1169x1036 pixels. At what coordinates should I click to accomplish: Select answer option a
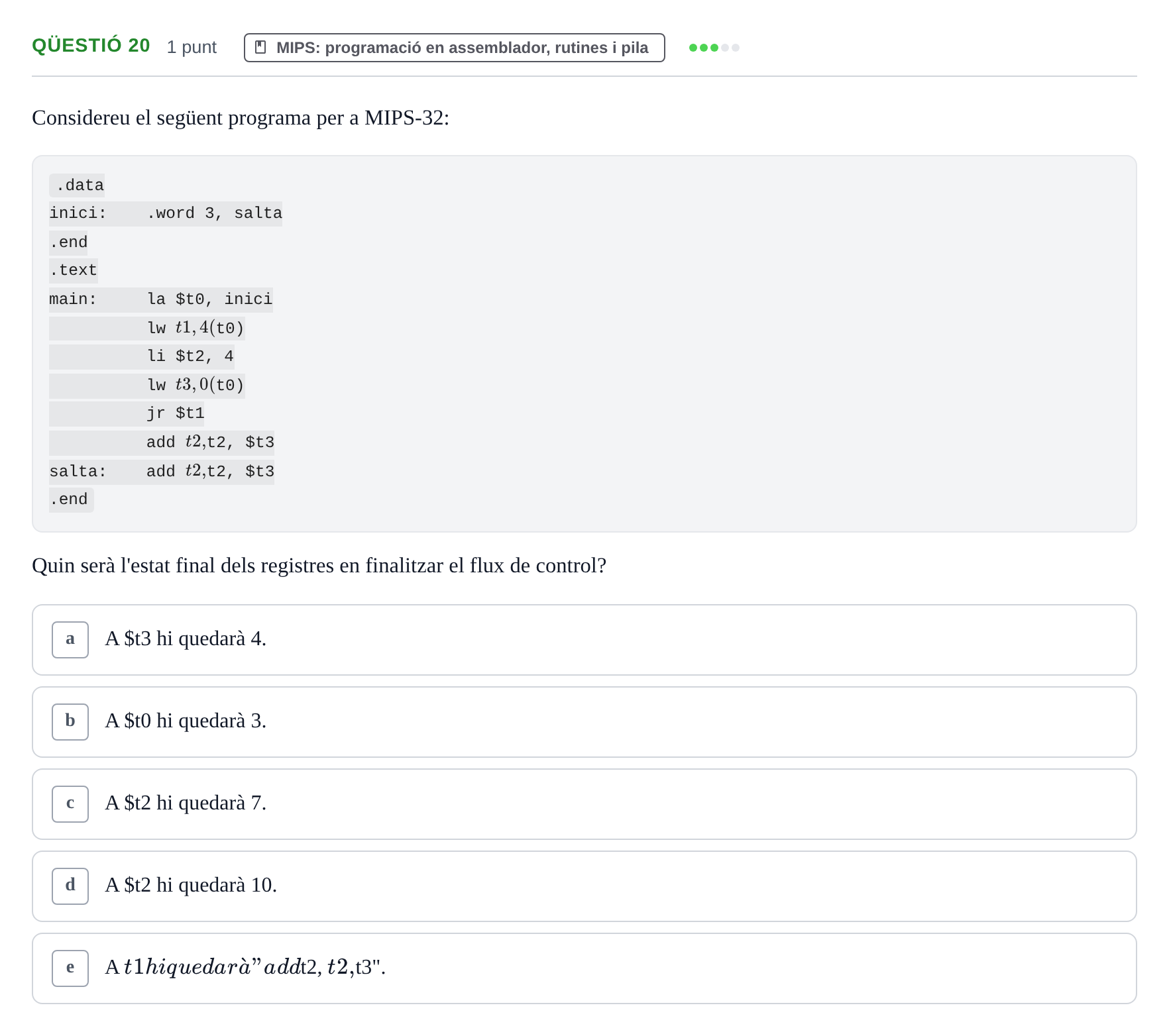point(584,640)
